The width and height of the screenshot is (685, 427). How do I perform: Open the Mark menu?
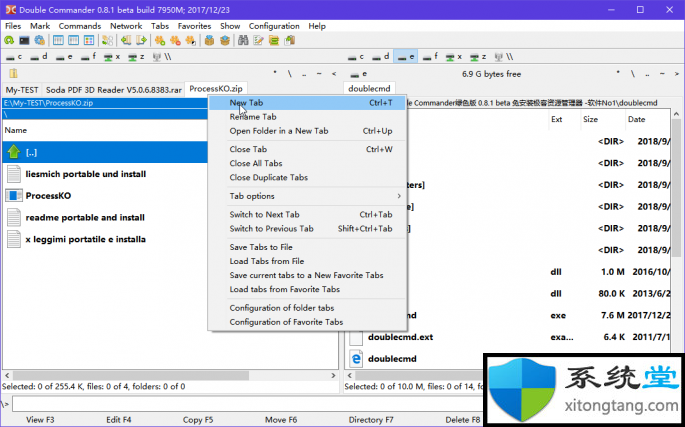point(40,26)
